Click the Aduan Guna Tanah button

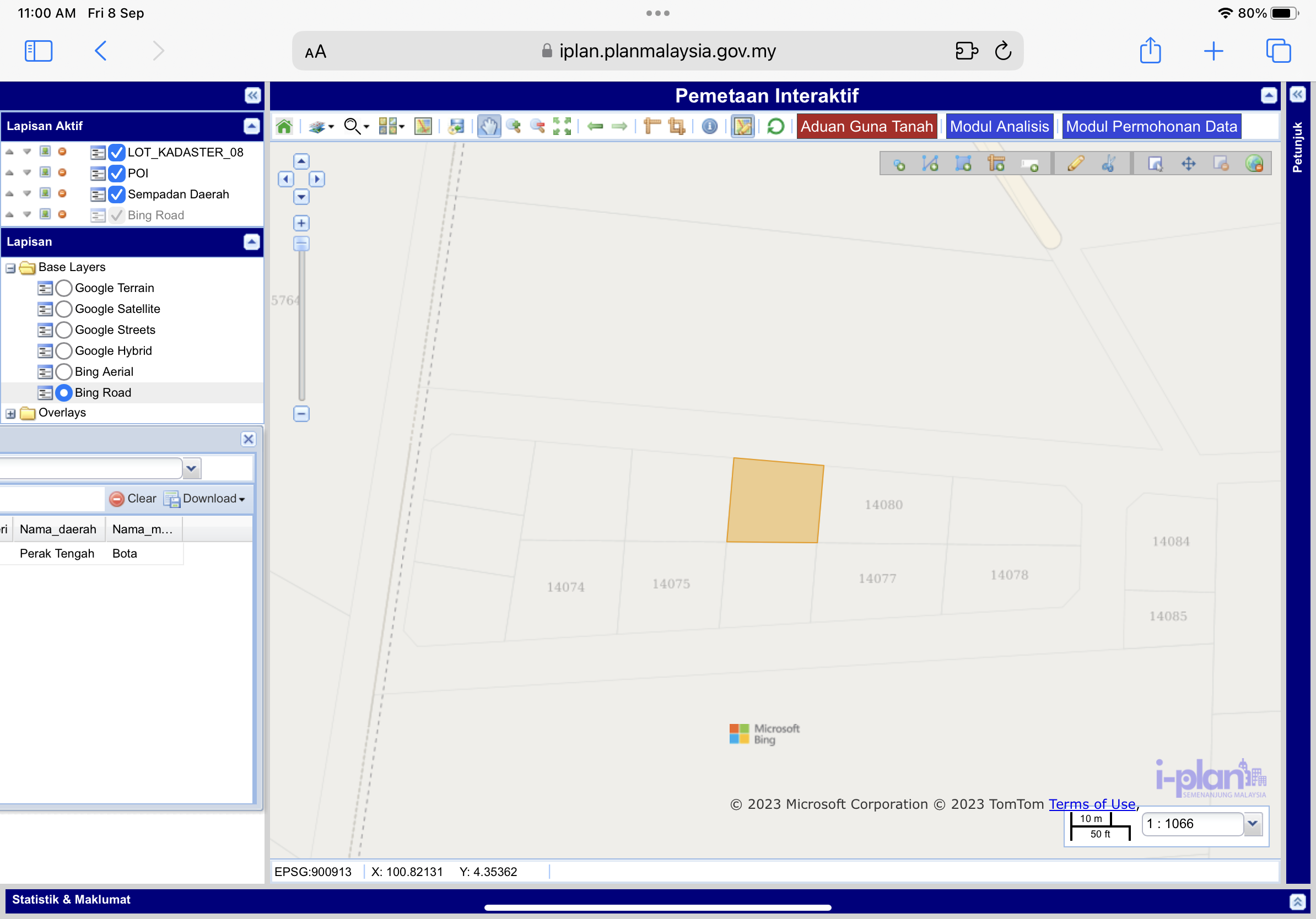(866, 126)
